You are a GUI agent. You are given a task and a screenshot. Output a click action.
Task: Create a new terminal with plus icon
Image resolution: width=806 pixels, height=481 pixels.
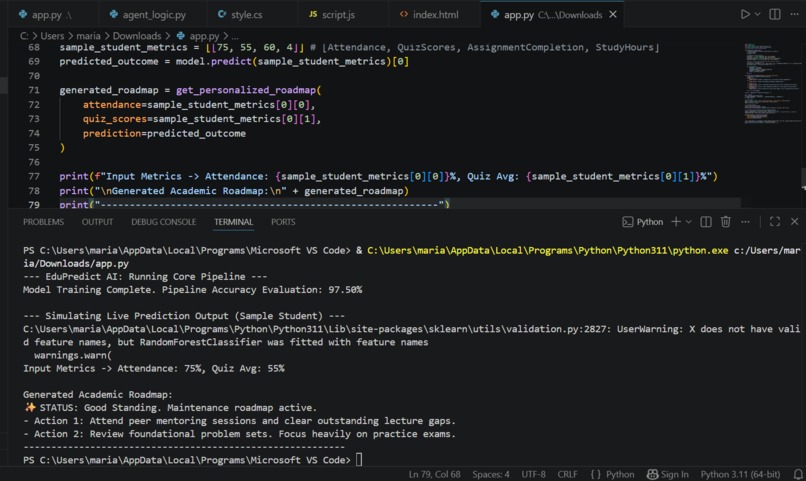[676, 221]
